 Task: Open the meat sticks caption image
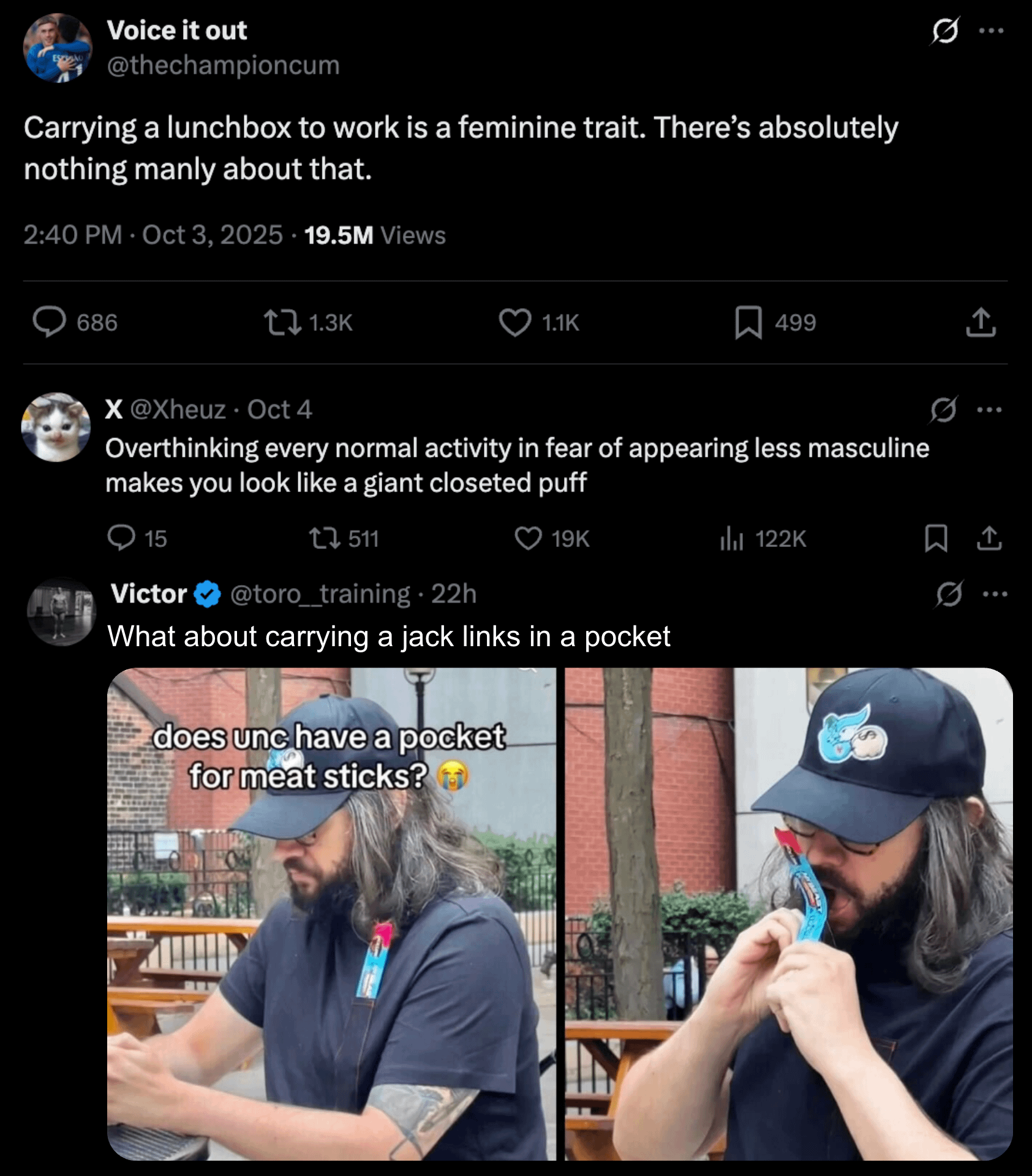[331, 913]
